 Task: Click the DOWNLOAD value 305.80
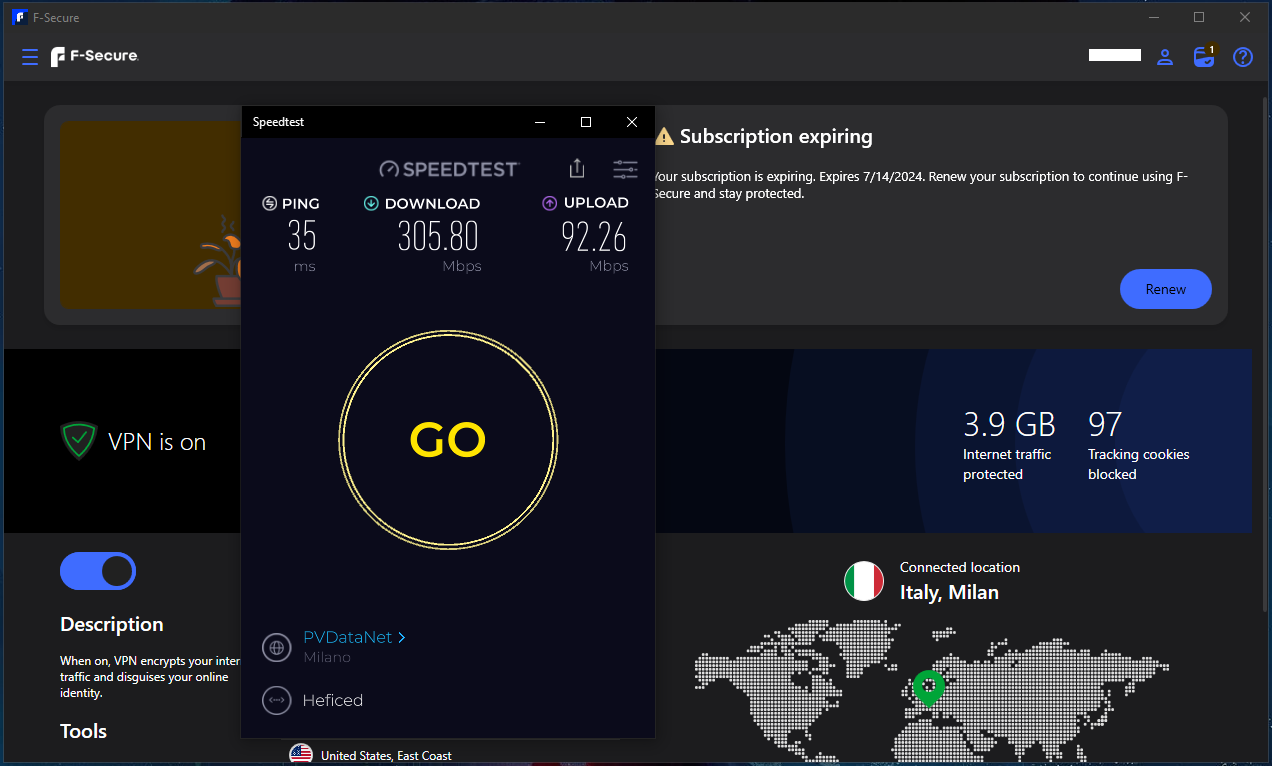(438, 236)
